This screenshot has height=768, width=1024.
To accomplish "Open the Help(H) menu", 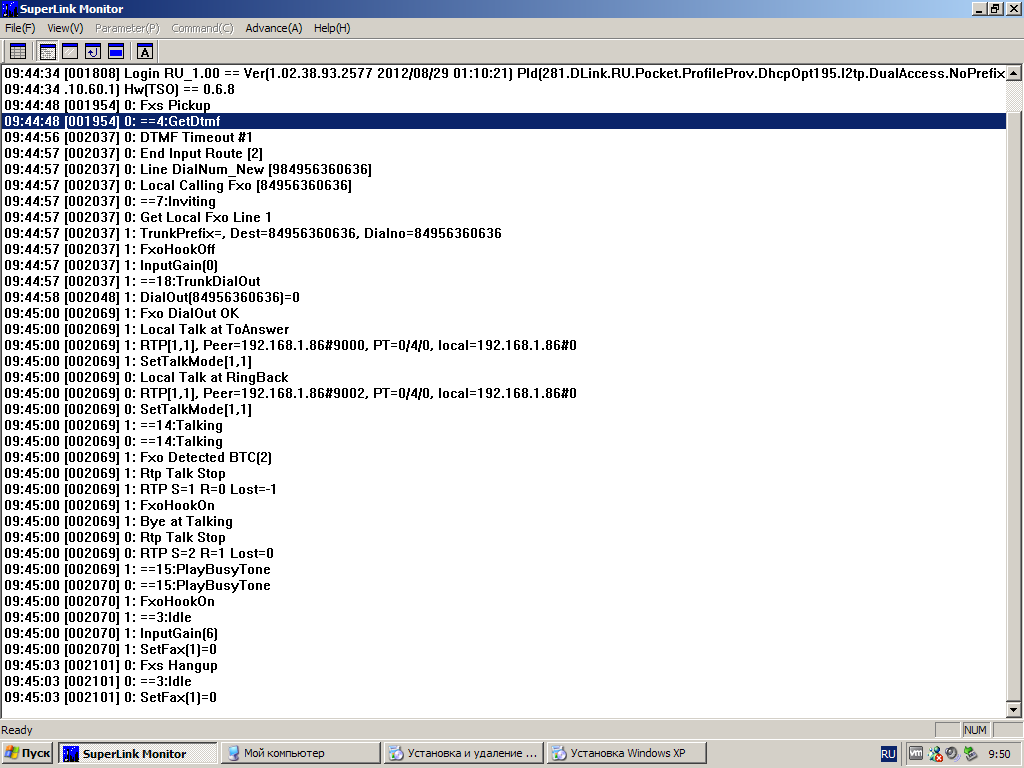I will [332, 28].
